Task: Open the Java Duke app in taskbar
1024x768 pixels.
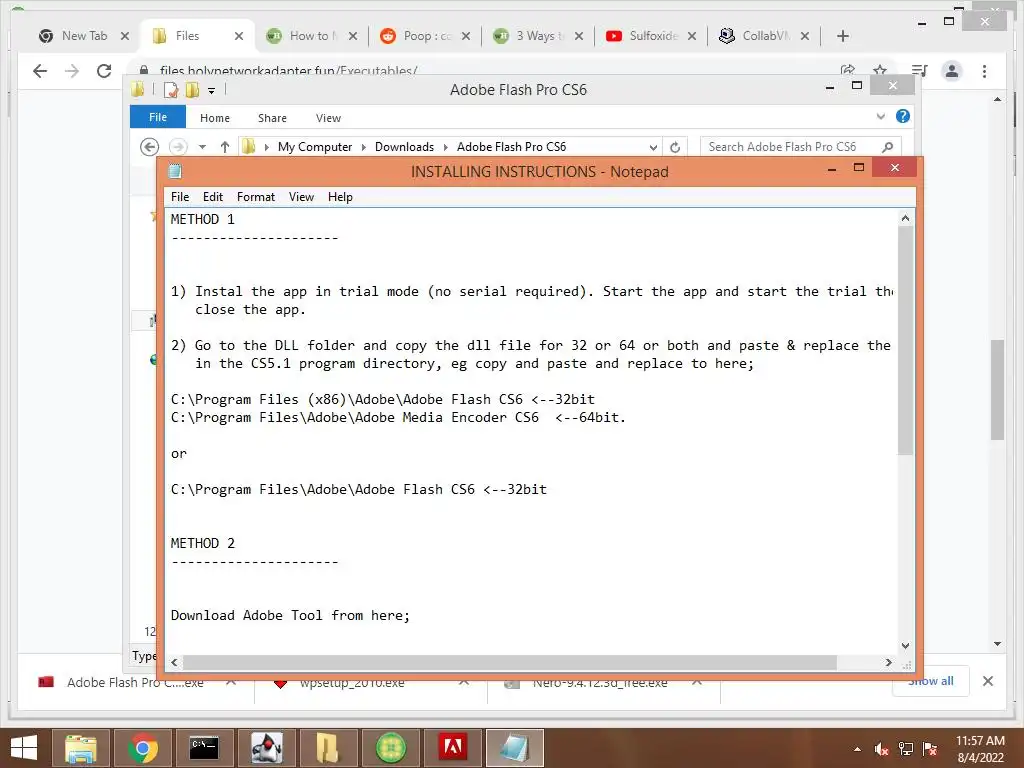Action: coord(266,748)
